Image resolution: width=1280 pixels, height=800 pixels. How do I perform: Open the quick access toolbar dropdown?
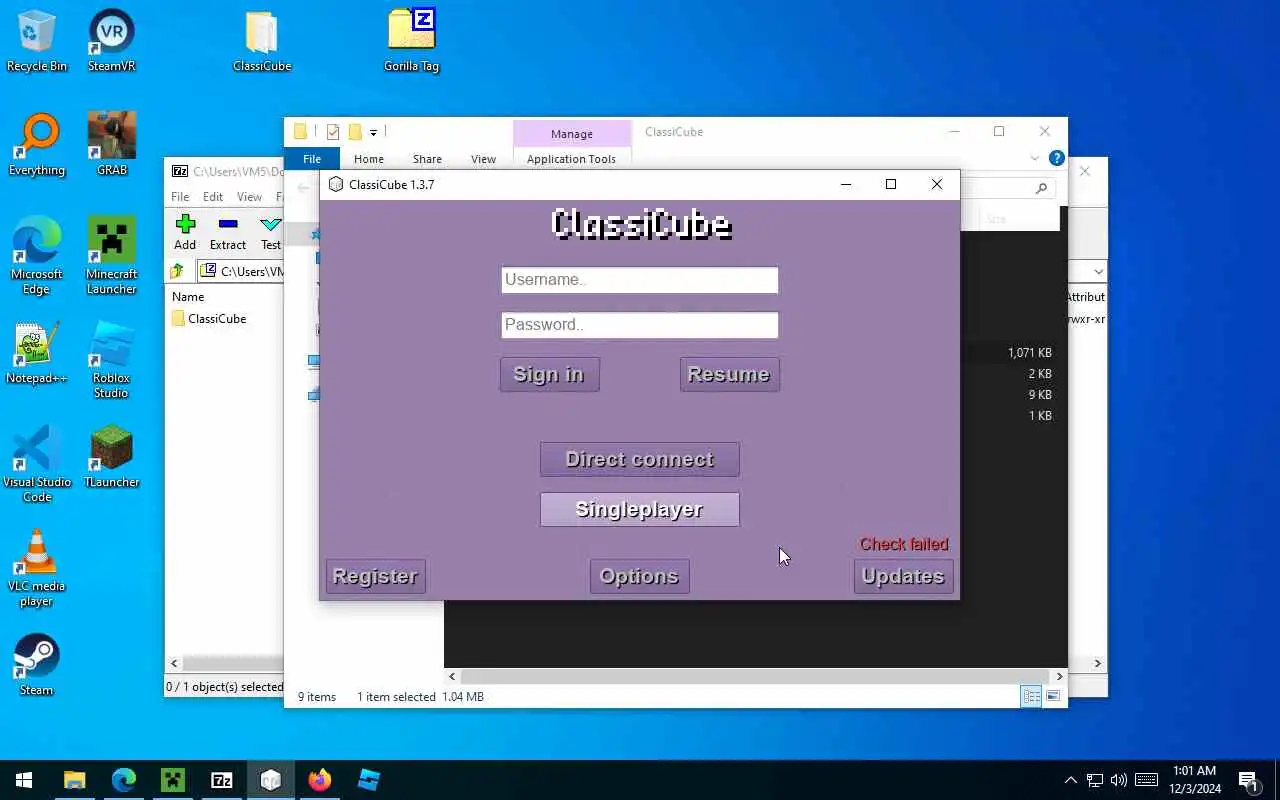[x=373, y=132]
